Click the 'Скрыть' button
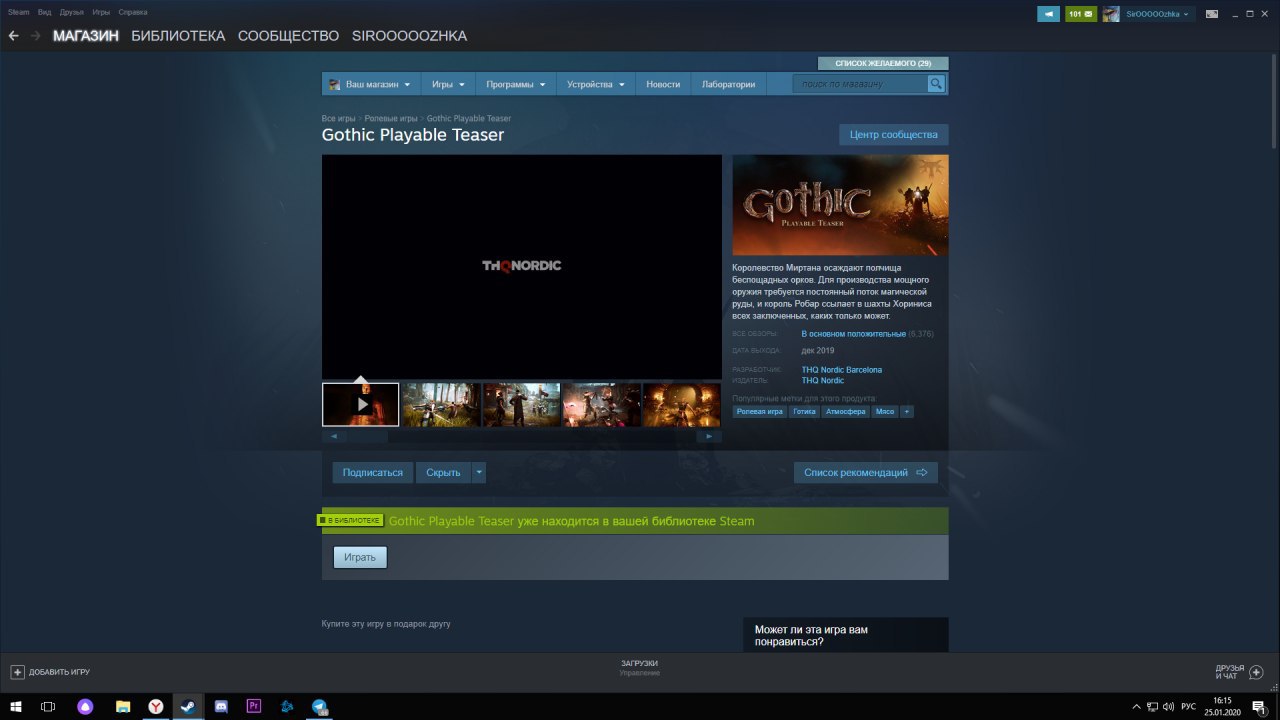The image size is (1280, 720). [x=443, y=472]
